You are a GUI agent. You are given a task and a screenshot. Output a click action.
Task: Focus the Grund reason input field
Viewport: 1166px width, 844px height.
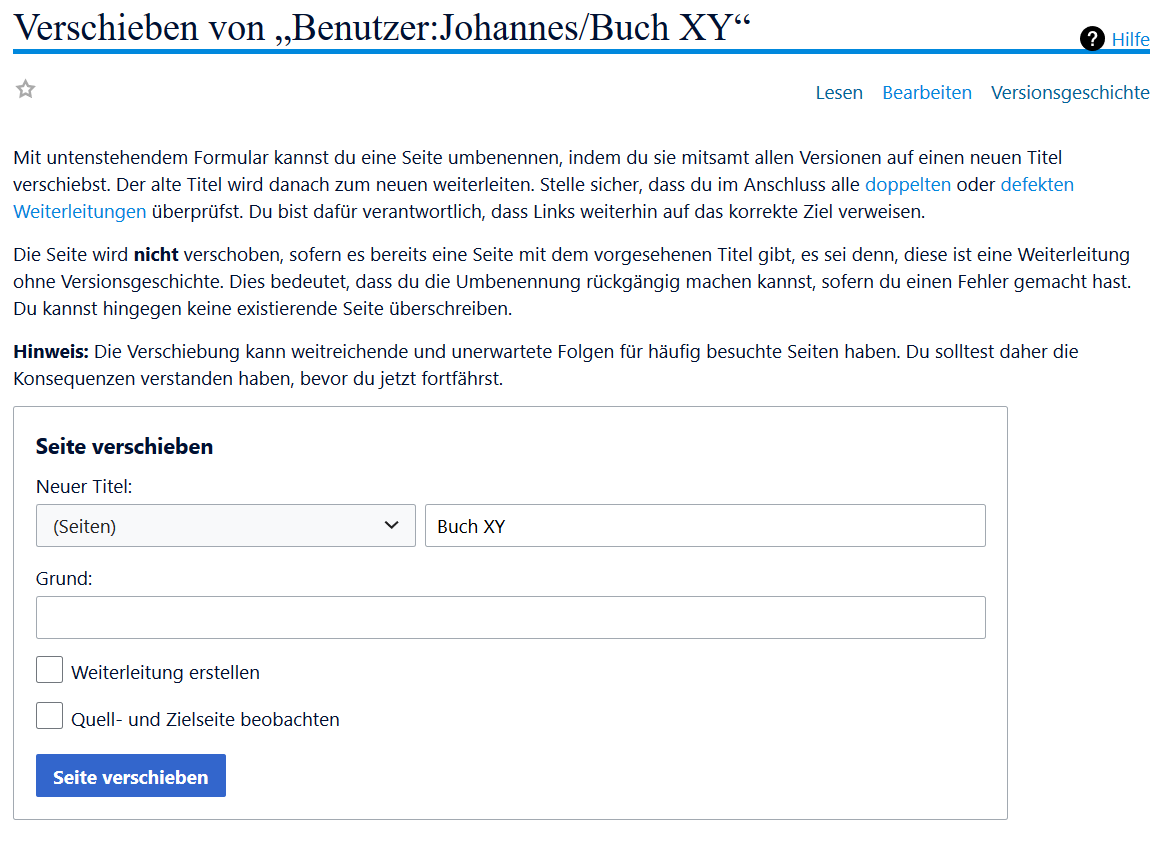coord(510,618)
